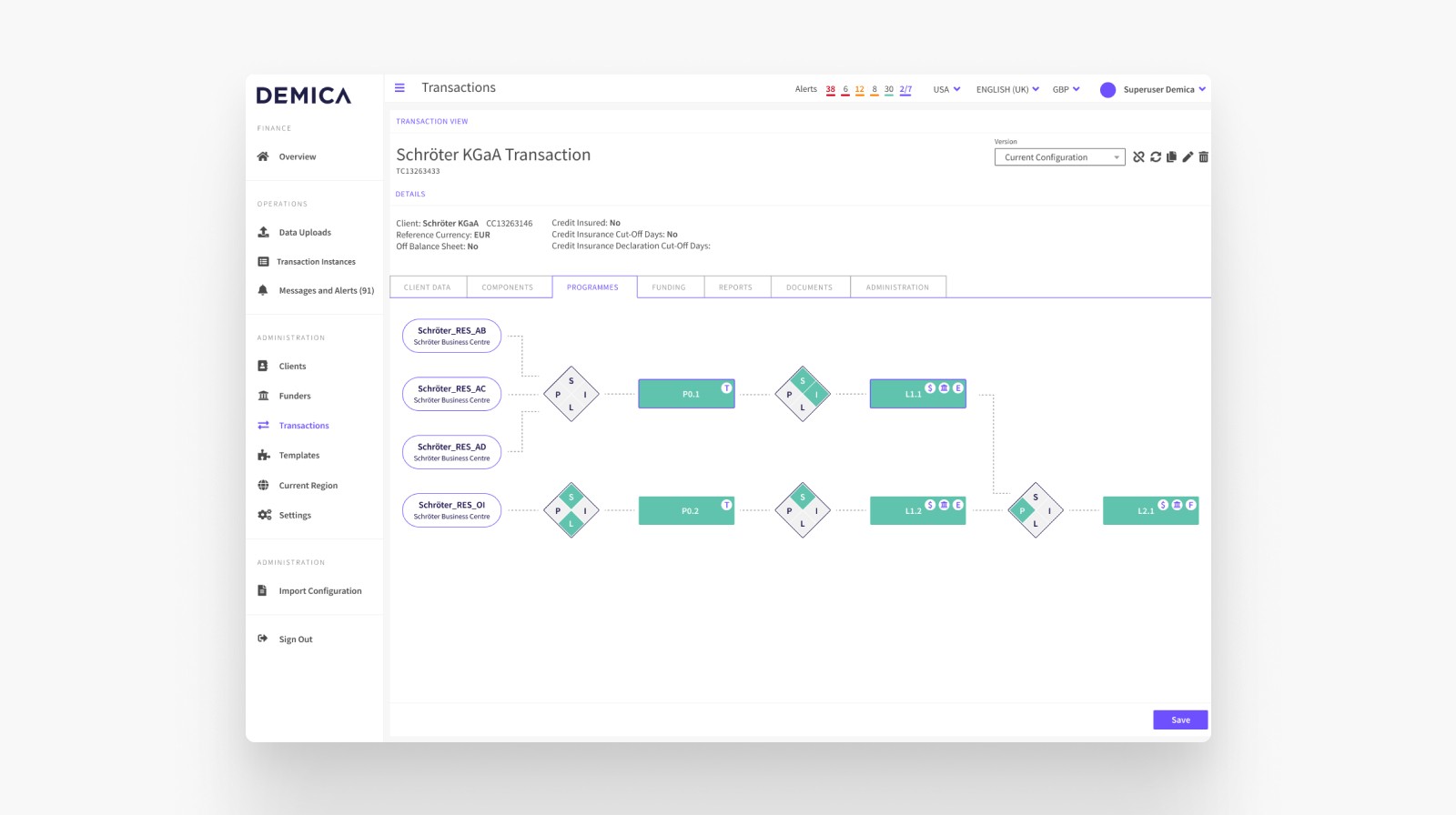1456x815 pixels.
Task: Select the L2.1 programme block
Action: point(1150,510)
